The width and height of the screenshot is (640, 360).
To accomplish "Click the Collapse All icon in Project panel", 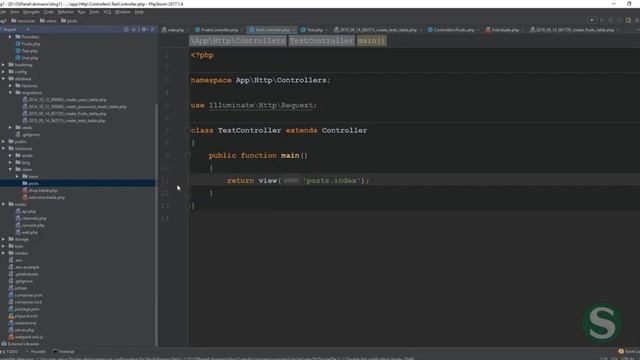I will [x=134, y=29].
